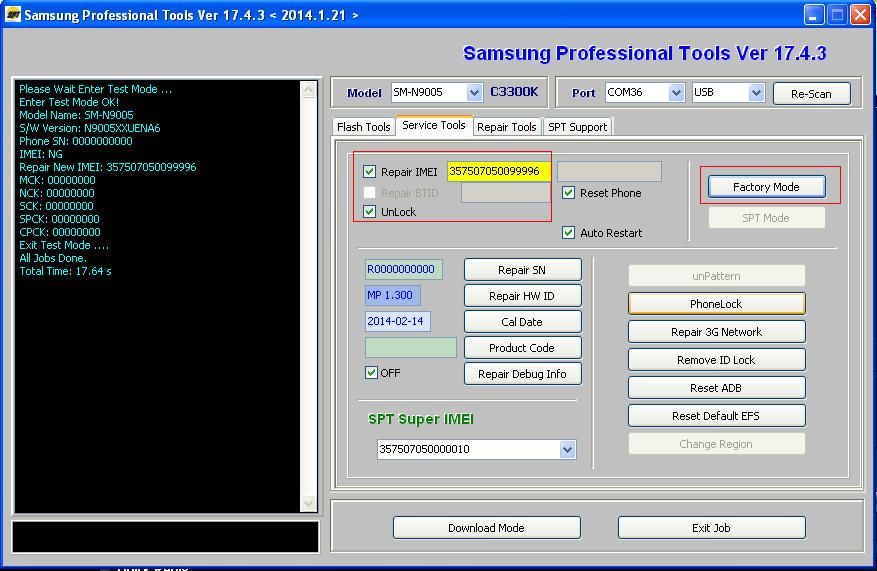Viewport: 877px width, 571px height.
Task: Click the Repair SN button
Action: [522, 270]
